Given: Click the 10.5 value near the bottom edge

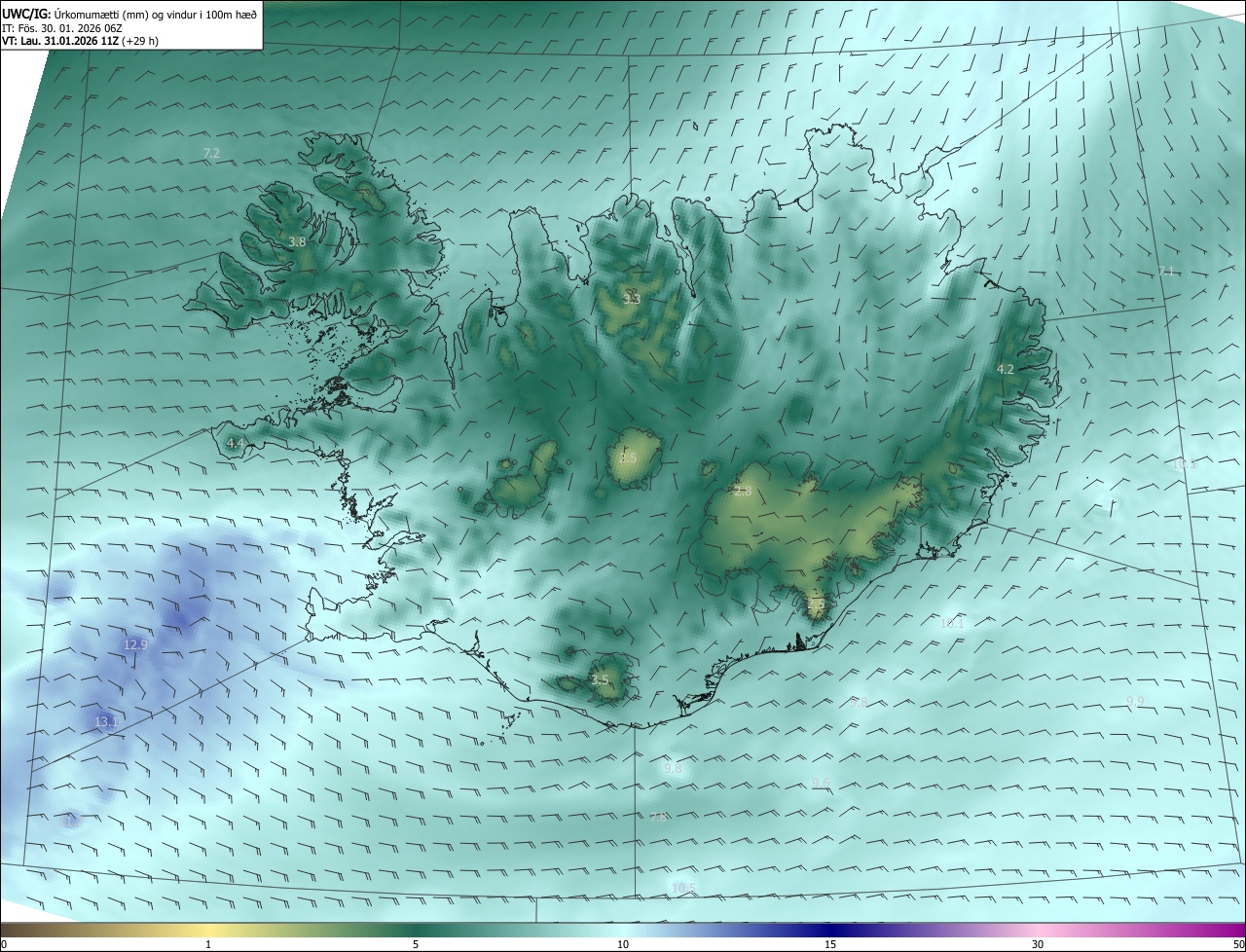Looking at the screenshot, I should (x=684, y=887).
